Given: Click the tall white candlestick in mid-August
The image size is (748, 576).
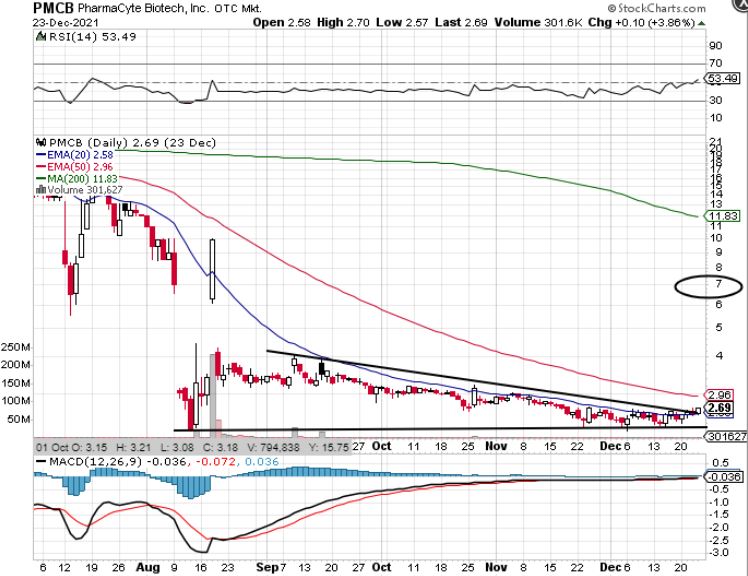Looking at the screenshot, I should (x=212, y=270).
